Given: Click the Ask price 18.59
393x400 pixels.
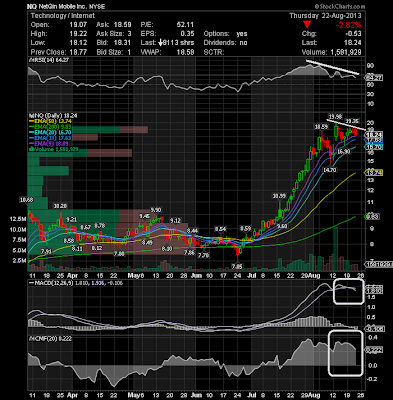Looking at the screenshot, I should (x=123, y=25).
